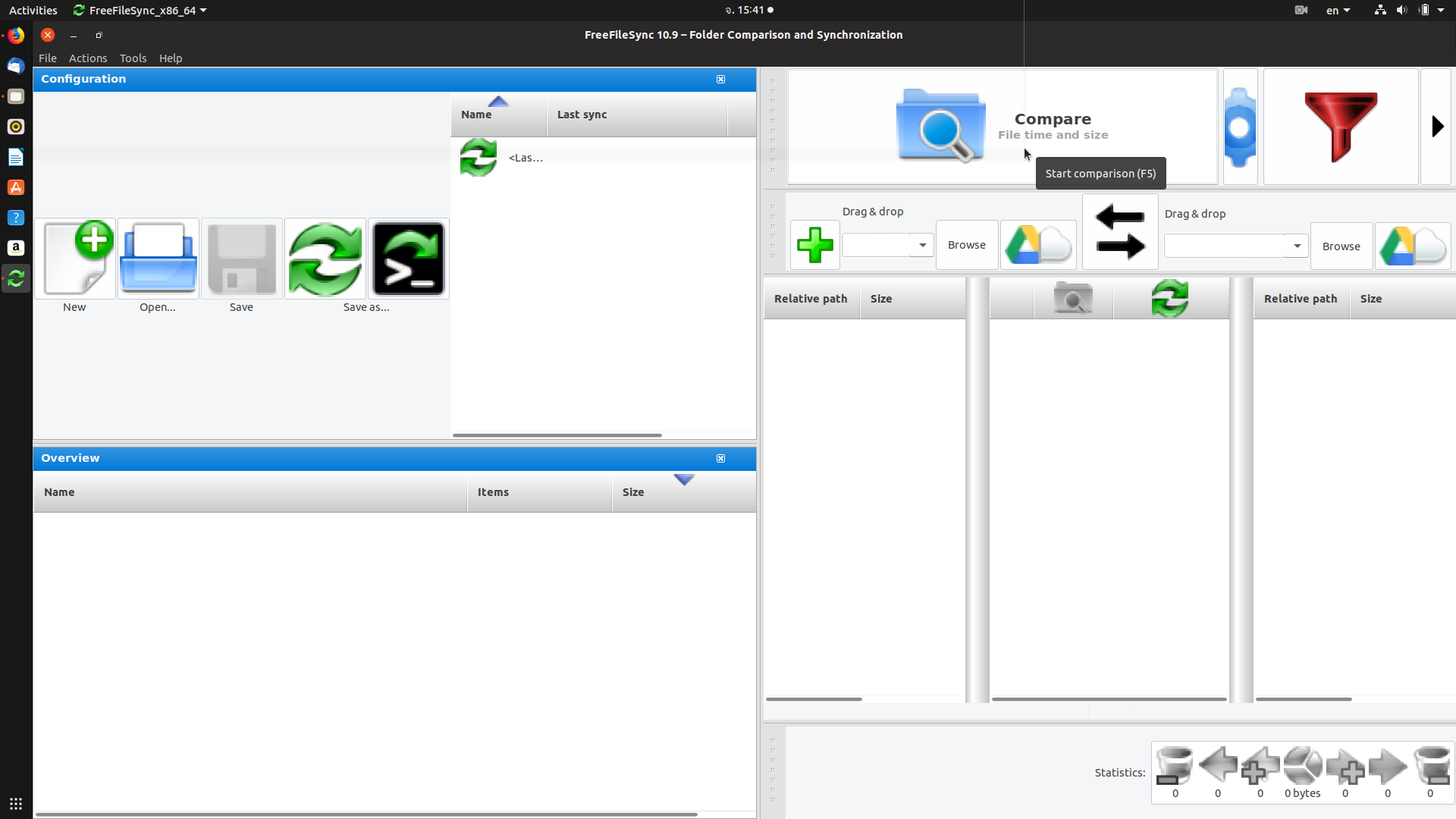Click the middle grid horizontal scrollbar
1456x819 pixels.
click(x=1109, y=699)
